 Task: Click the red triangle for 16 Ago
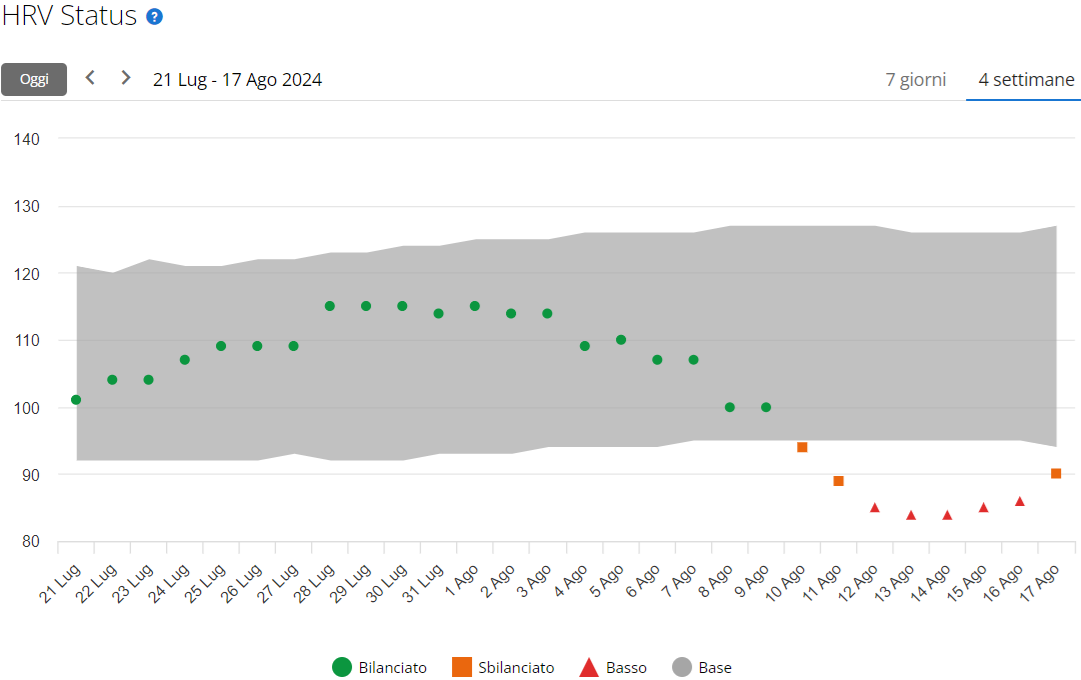1020,501
